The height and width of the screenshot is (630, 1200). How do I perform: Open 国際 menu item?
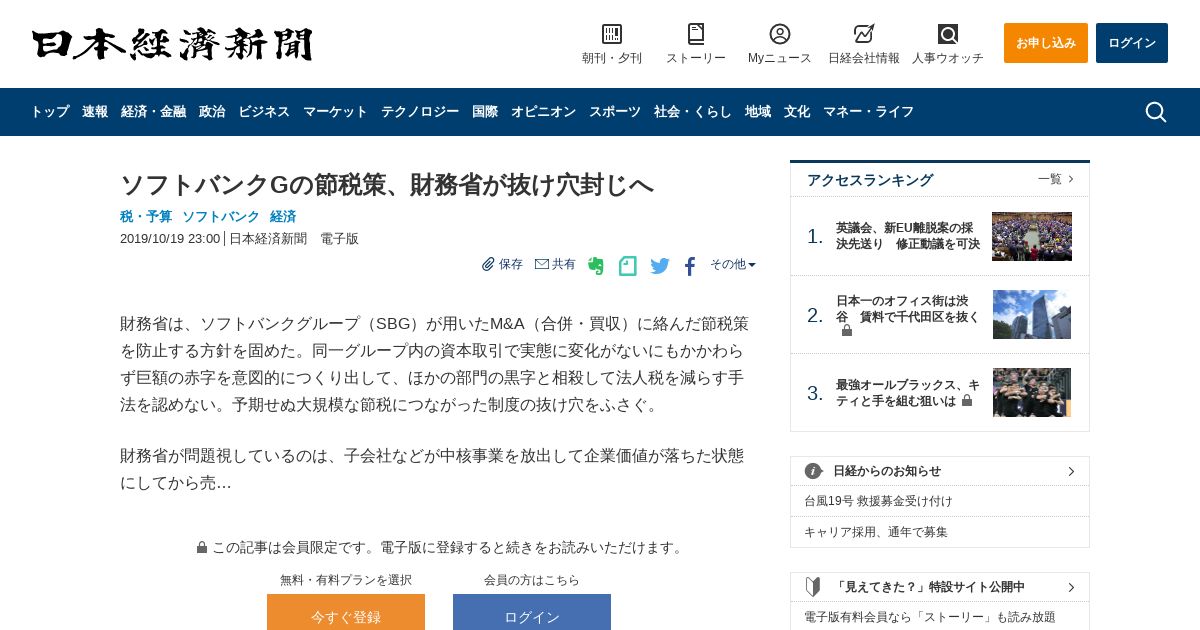pyautogui.click(x=485, y=112)
